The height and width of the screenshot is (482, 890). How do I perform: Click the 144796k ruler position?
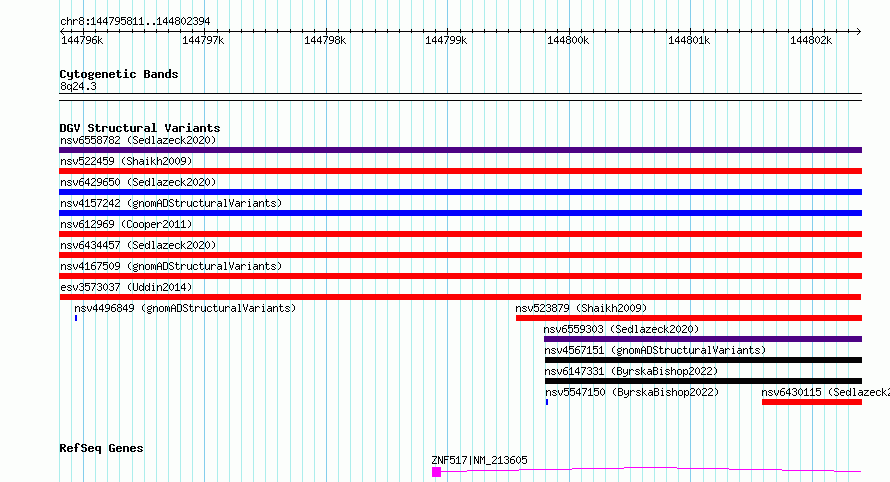(x=82, y=40)
